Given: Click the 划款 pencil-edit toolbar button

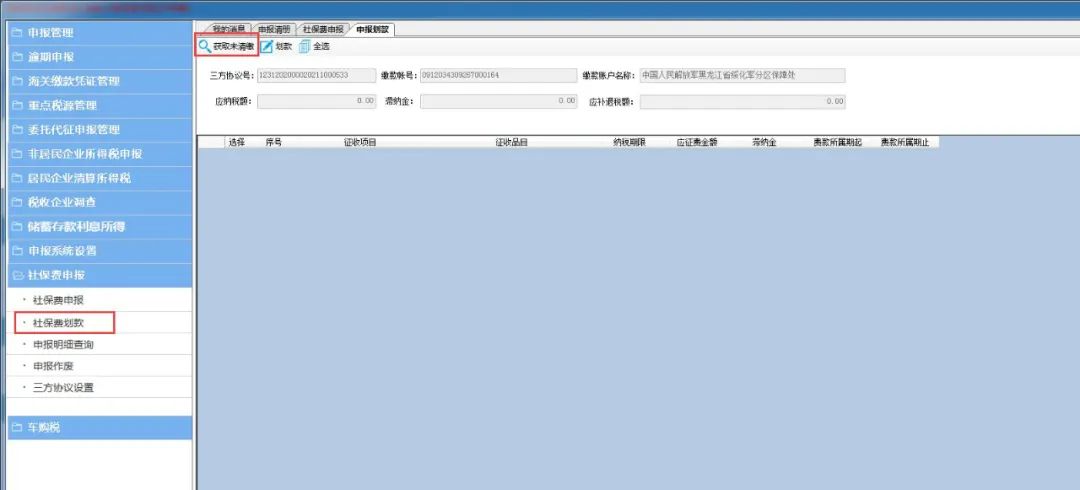Looking at the screenshot, I should pos(276,46).
